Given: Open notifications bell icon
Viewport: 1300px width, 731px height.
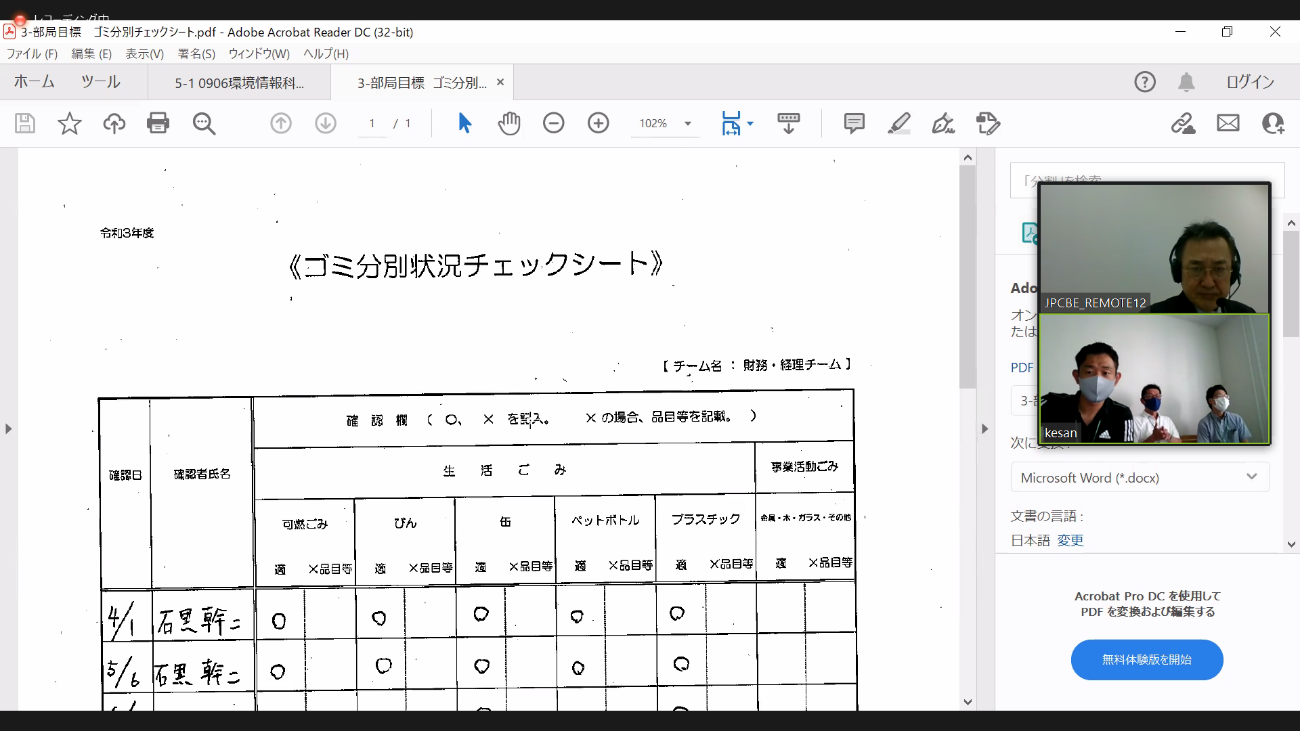Looking at the screenshot, I should click(x=1186, y=82).
